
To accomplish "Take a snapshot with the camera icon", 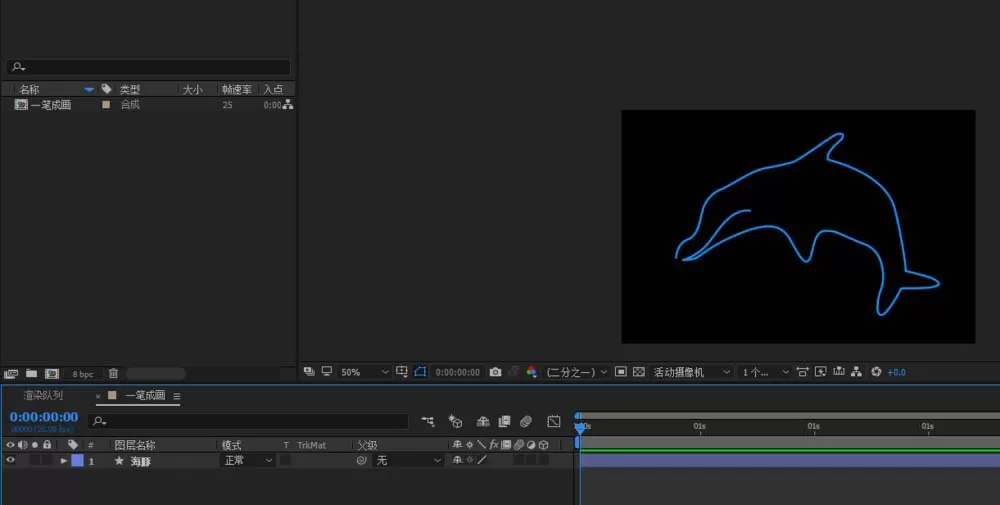I will pos(496,372).
